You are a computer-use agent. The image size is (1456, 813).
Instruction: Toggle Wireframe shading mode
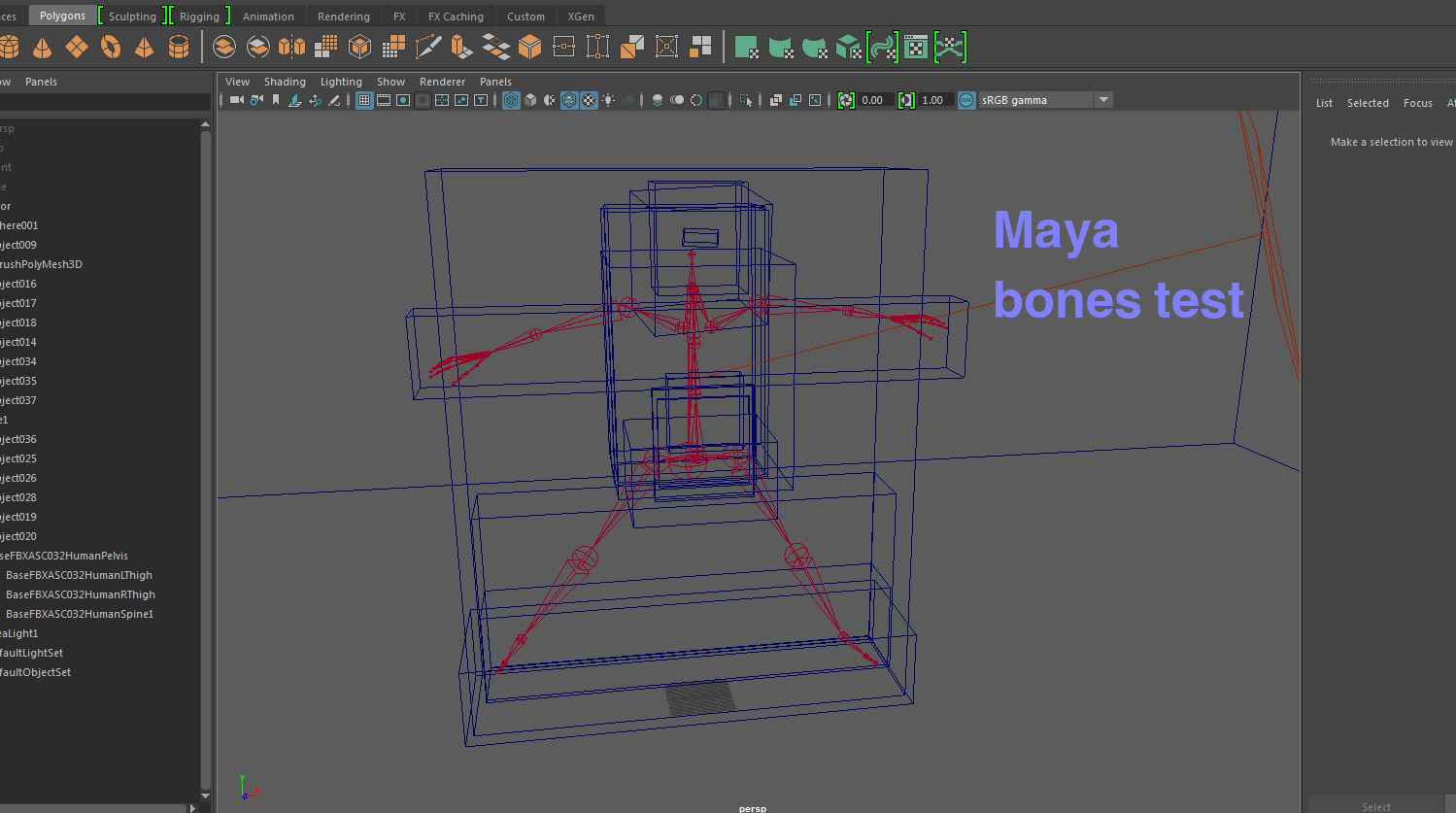point(511,100)
